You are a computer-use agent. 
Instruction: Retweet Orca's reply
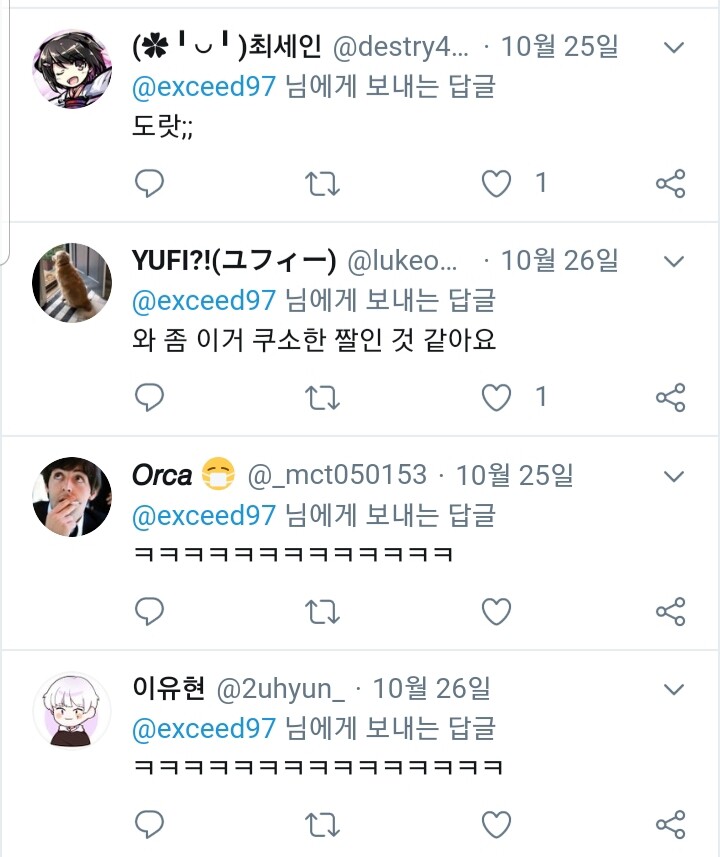pyautogui.click(x=322, y=610)
